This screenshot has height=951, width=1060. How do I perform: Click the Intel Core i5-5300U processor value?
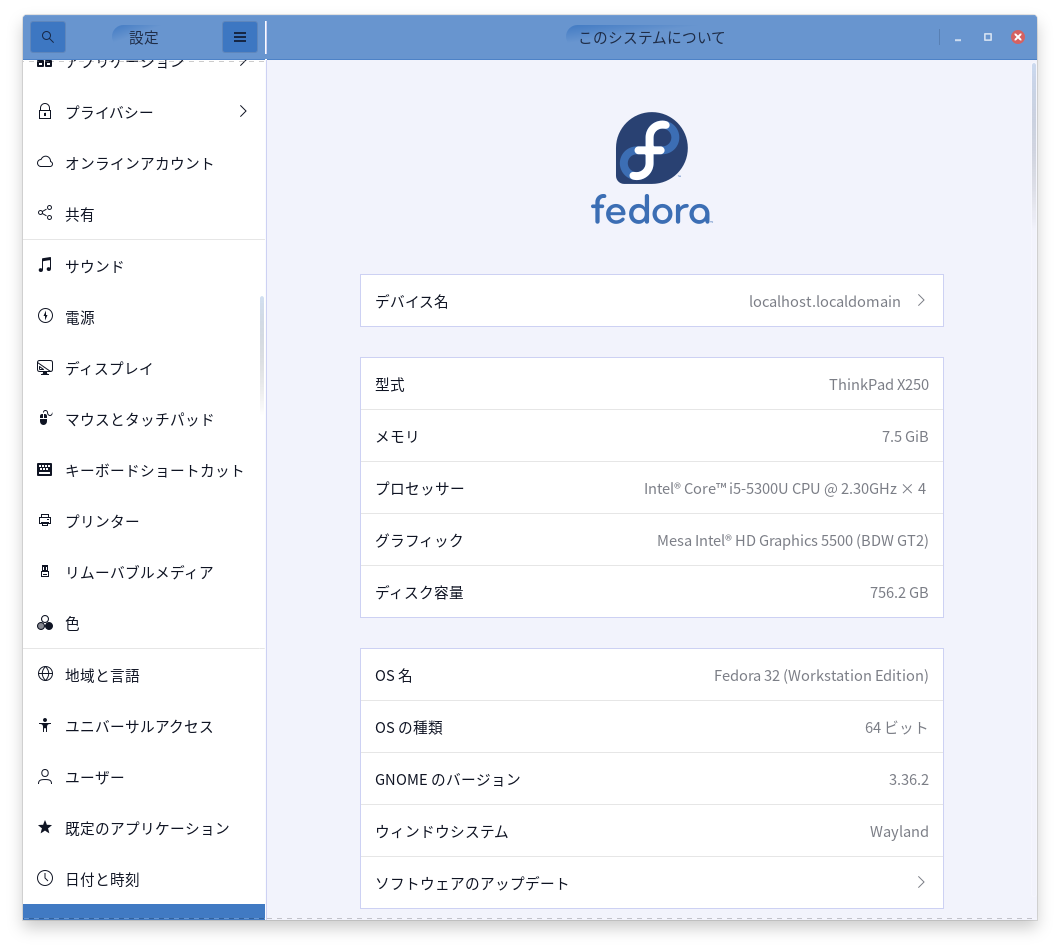(x=785, y=489)
